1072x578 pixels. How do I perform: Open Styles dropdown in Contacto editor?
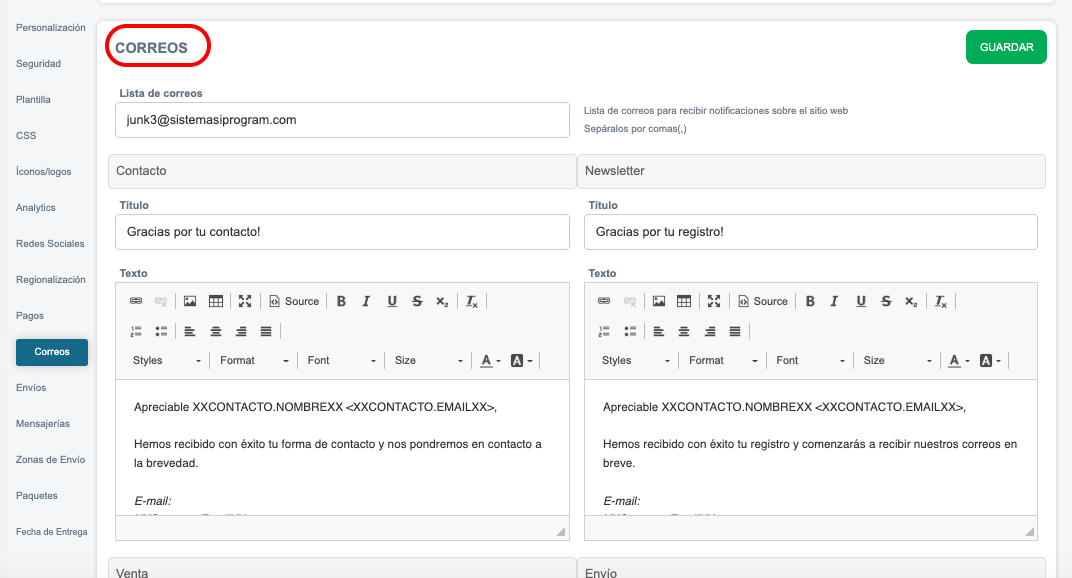(166, 360)
